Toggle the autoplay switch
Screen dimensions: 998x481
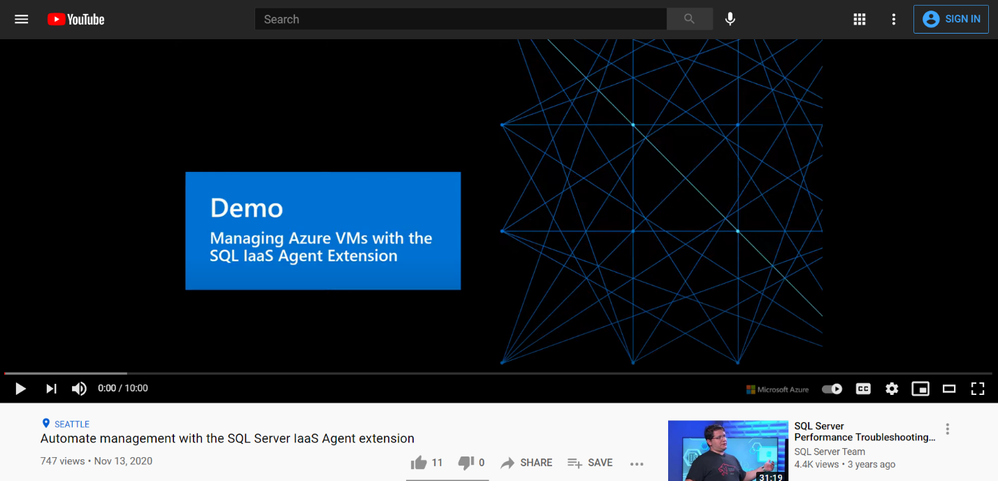coord(832,388)
